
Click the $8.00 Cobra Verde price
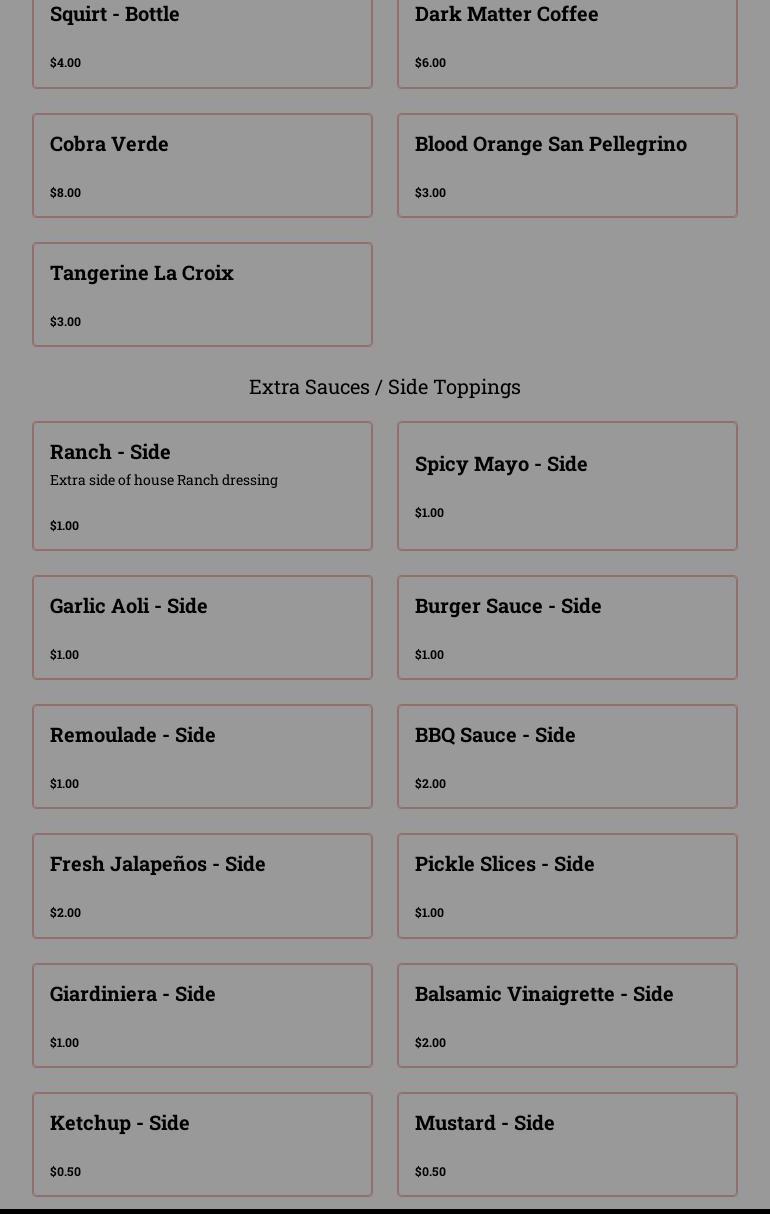[x=65, y=193]
